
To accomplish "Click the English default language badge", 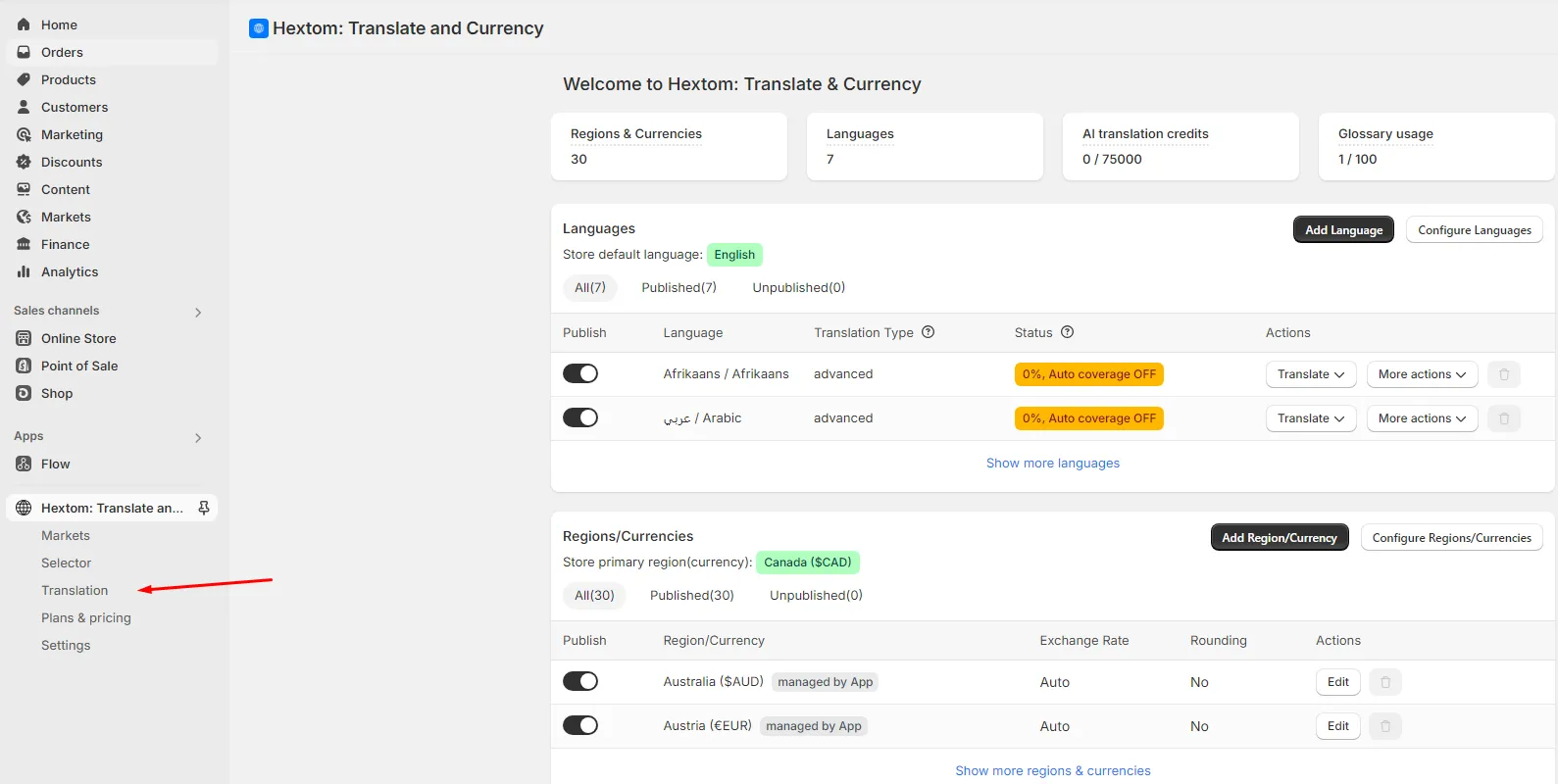I will [734, 255].
